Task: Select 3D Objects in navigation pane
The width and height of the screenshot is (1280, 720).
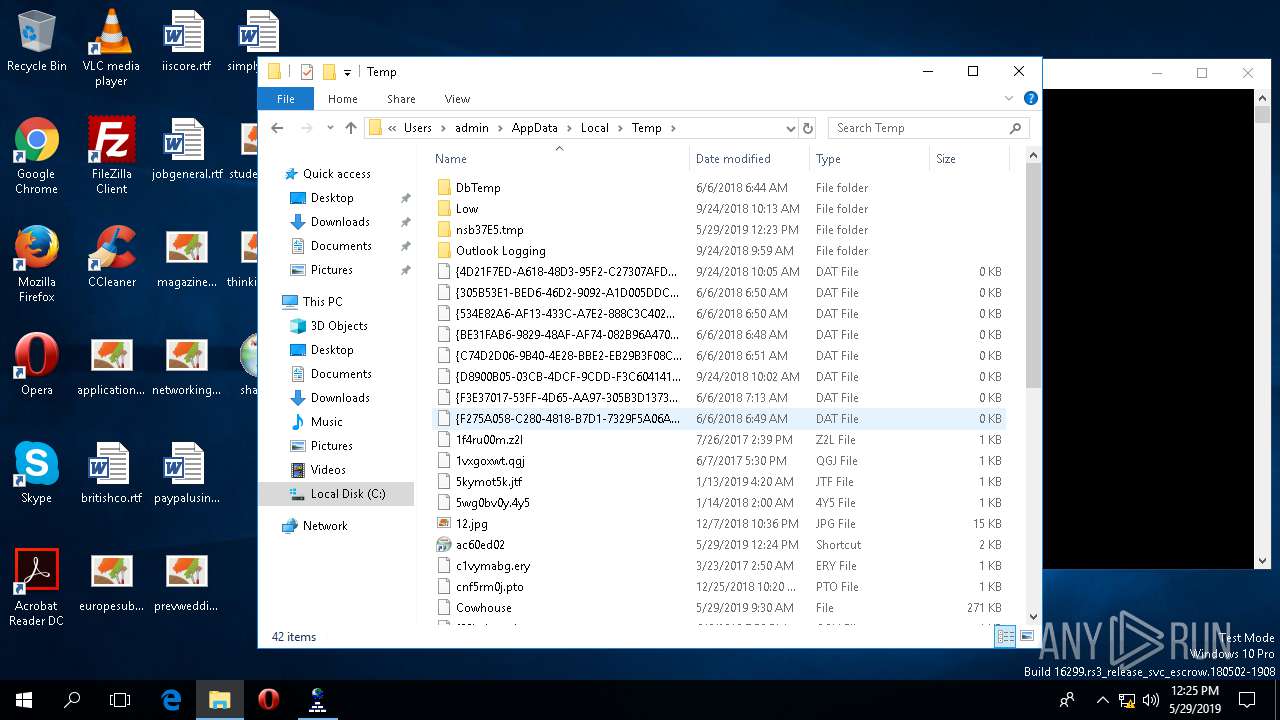Action: click(339, 326)
